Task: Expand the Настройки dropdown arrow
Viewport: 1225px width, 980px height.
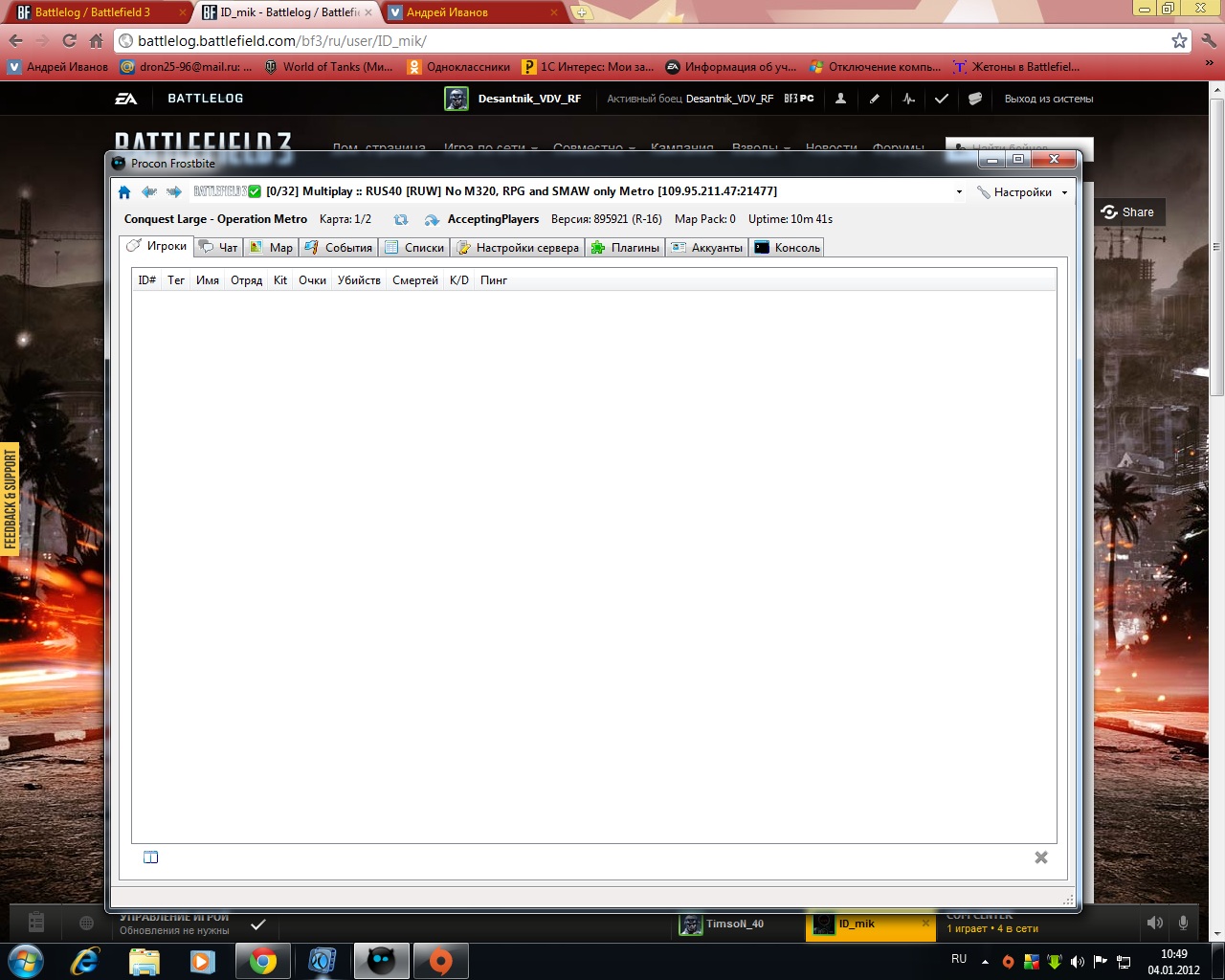Action: tap(1064, 192)
